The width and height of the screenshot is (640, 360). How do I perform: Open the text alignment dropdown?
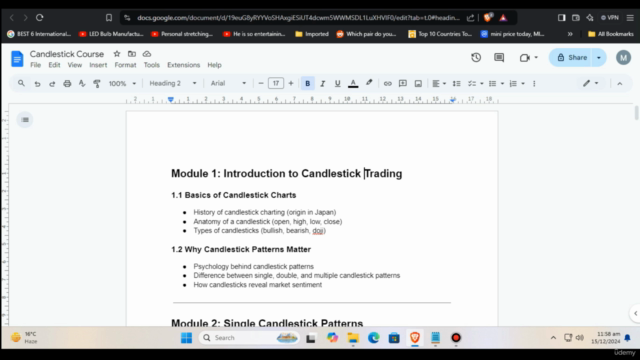click(x=439, y=84)
